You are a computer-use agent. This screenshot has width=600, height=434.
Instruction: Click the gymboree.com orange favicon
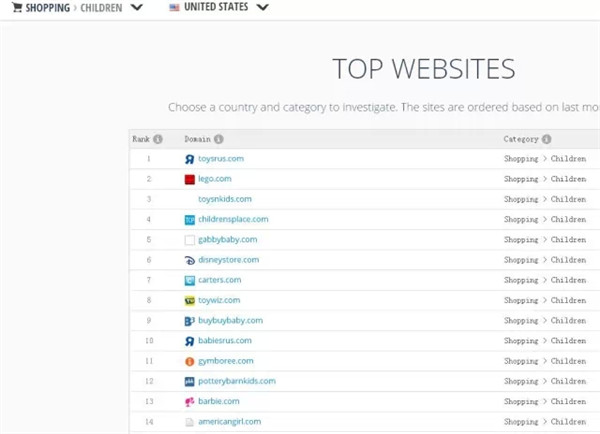click(189, 361)
